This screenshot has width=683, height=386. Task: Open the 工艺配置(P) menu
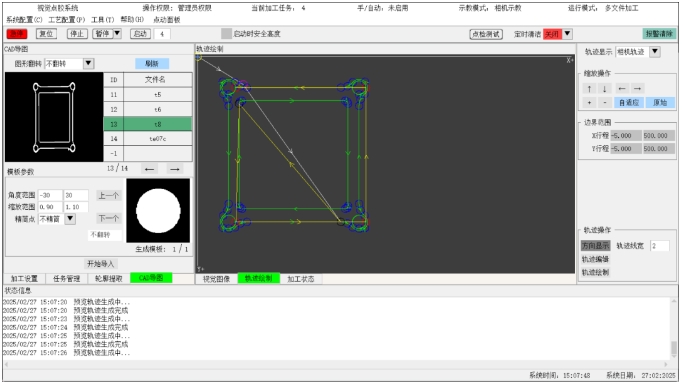pos(66,20)
